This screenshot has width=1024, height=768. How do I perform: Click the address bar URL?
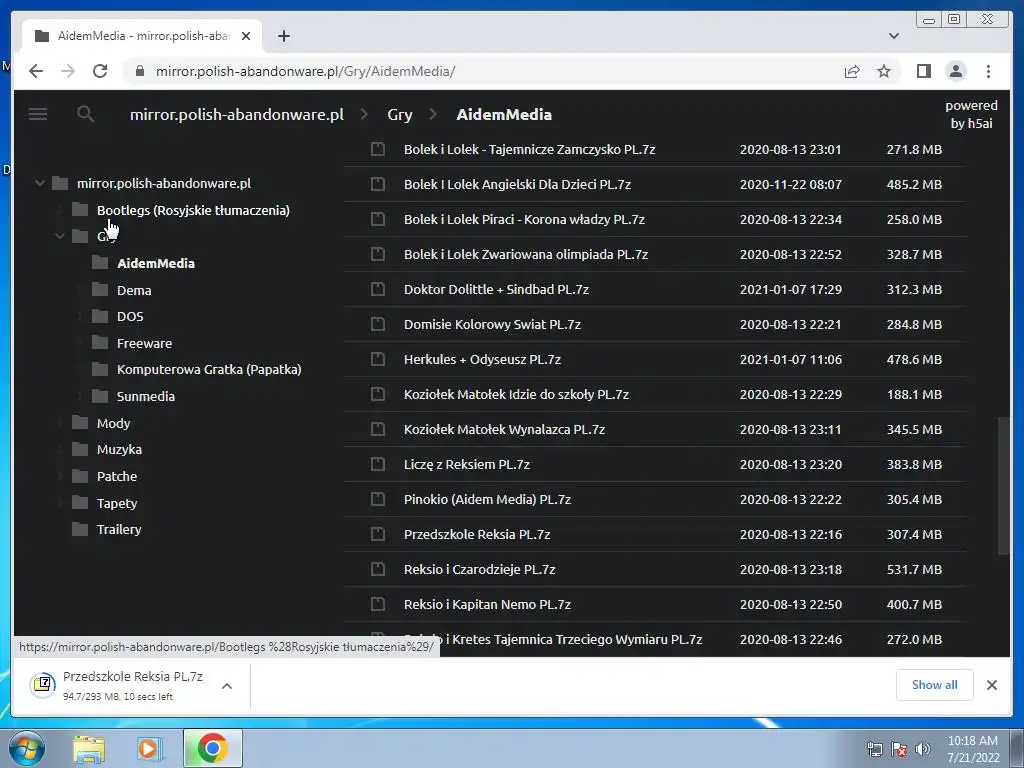click(305, 71)
